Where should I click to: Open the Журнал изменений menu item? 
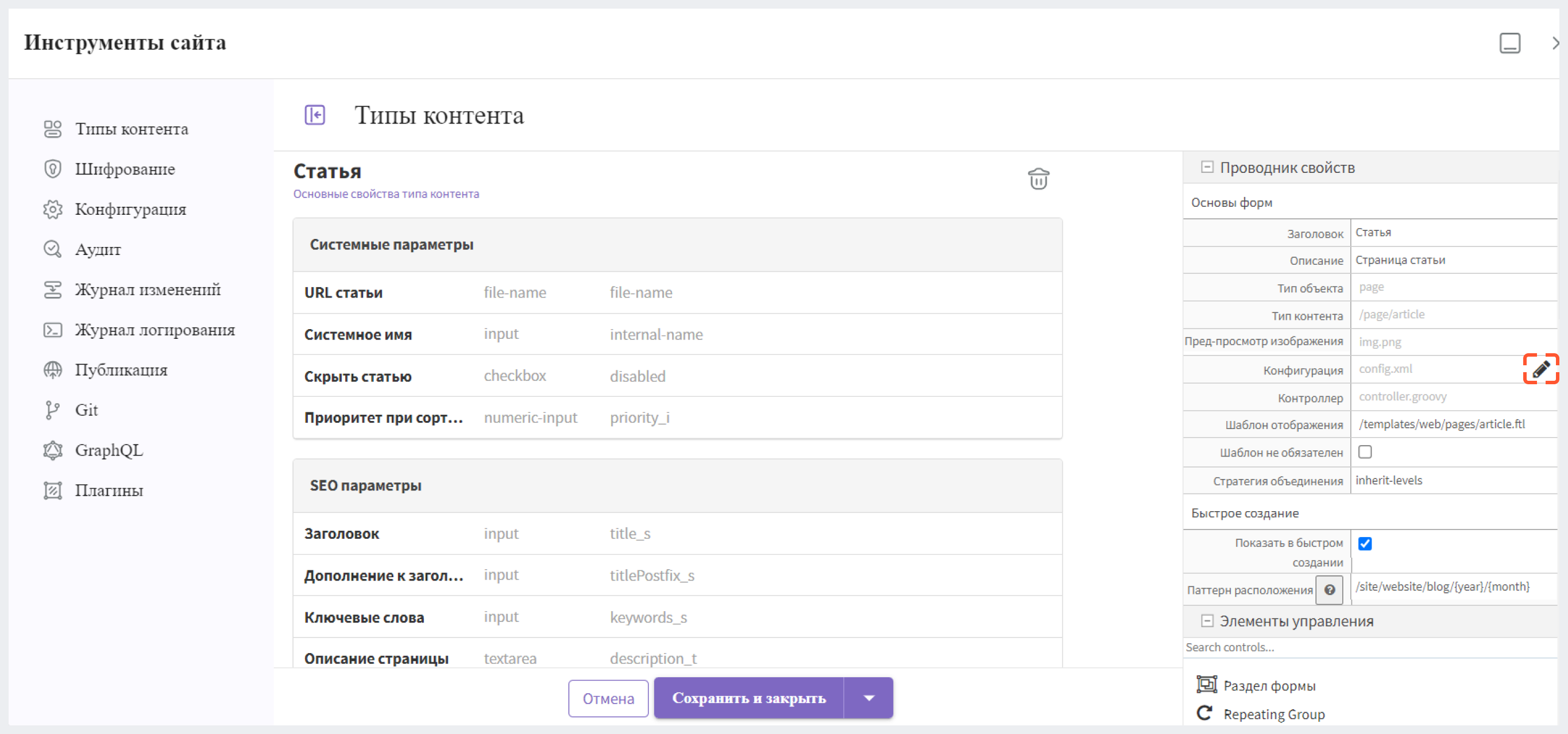147,289
